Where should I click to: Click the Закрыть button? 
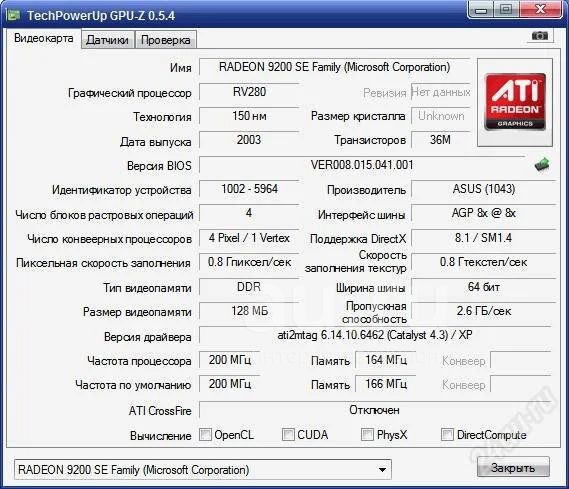click(513, 468)
